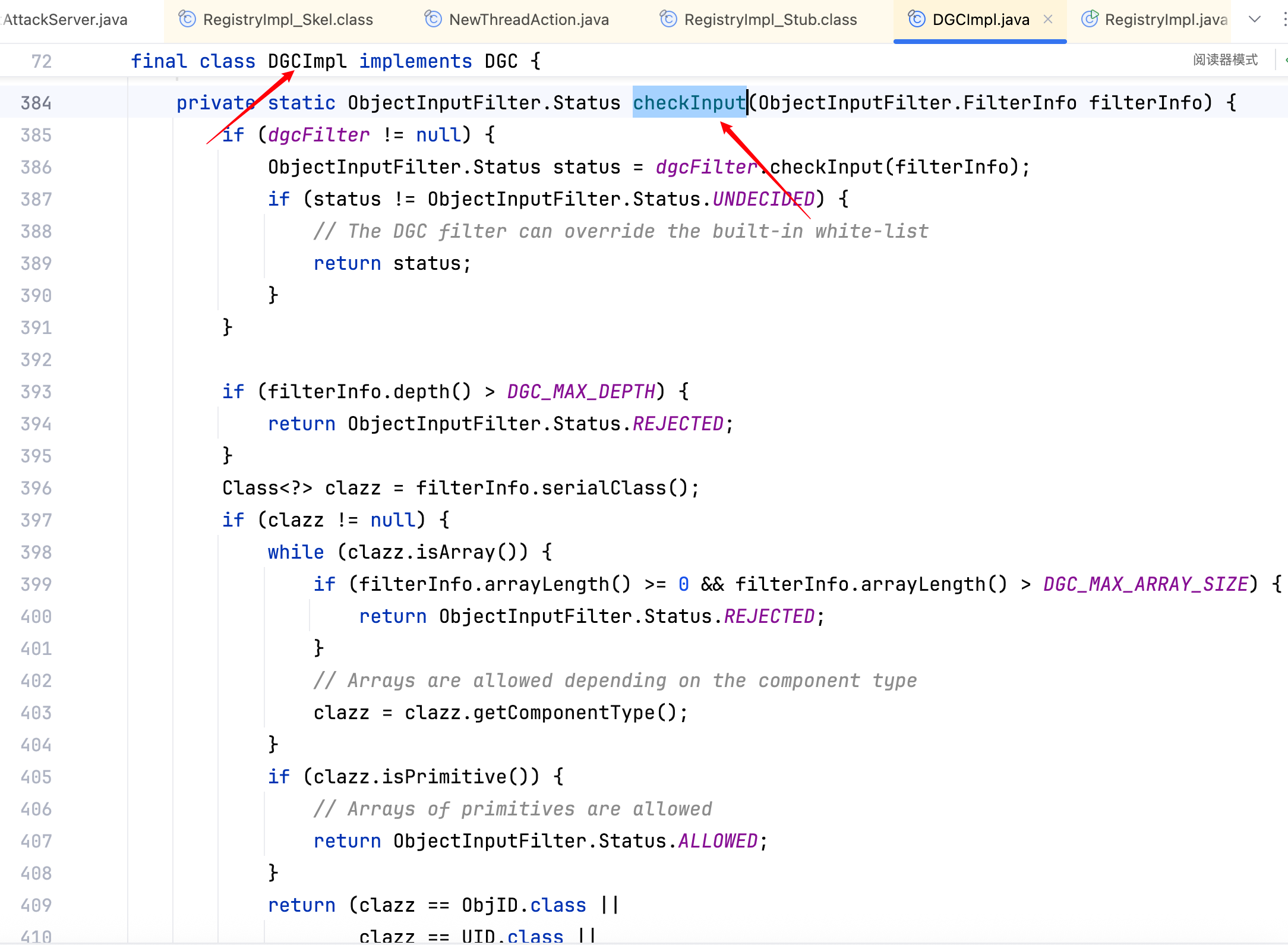Click the RegistryImpl_Skel.class file icon
The image size is (1288, 945).
pos(187,20)
